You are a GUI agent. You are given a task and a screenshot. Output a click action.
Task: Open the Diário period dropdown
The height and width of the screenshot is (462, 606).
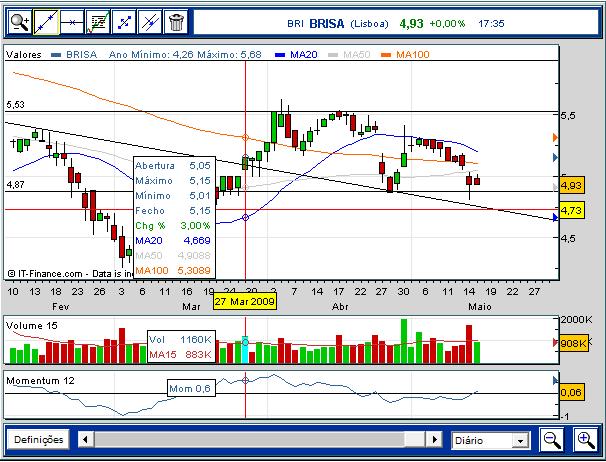(490, 440)
